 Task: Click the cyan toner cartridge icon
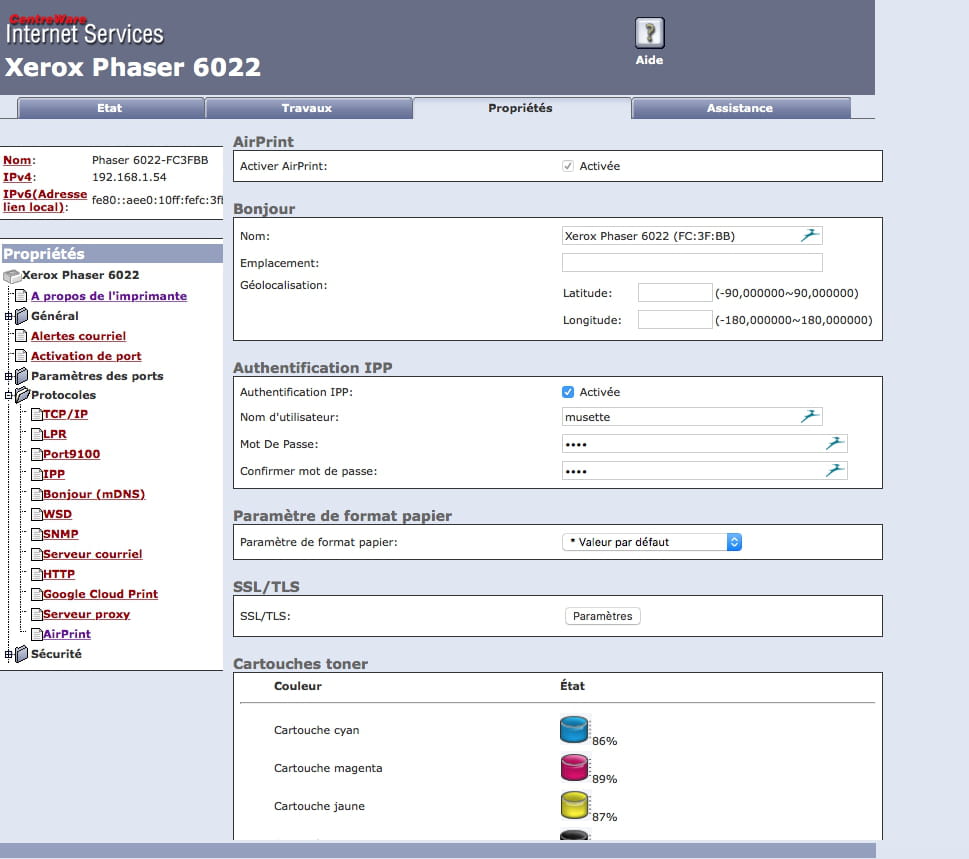(x=574, y=729)
